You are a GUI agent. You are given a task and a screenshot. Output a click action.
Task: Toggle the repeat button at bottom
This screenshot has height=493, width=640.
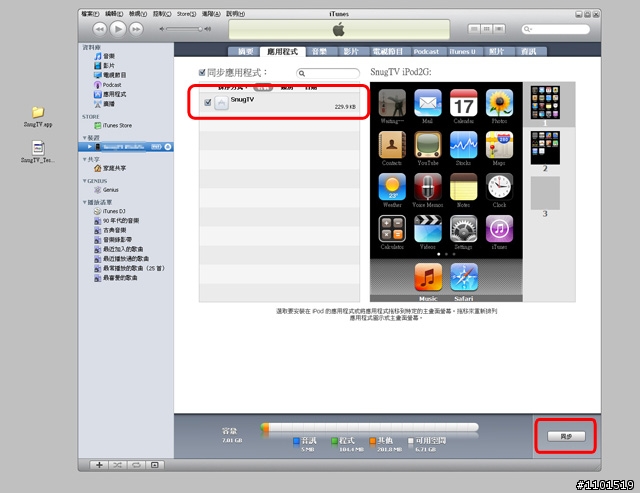[x=136, y=465]
